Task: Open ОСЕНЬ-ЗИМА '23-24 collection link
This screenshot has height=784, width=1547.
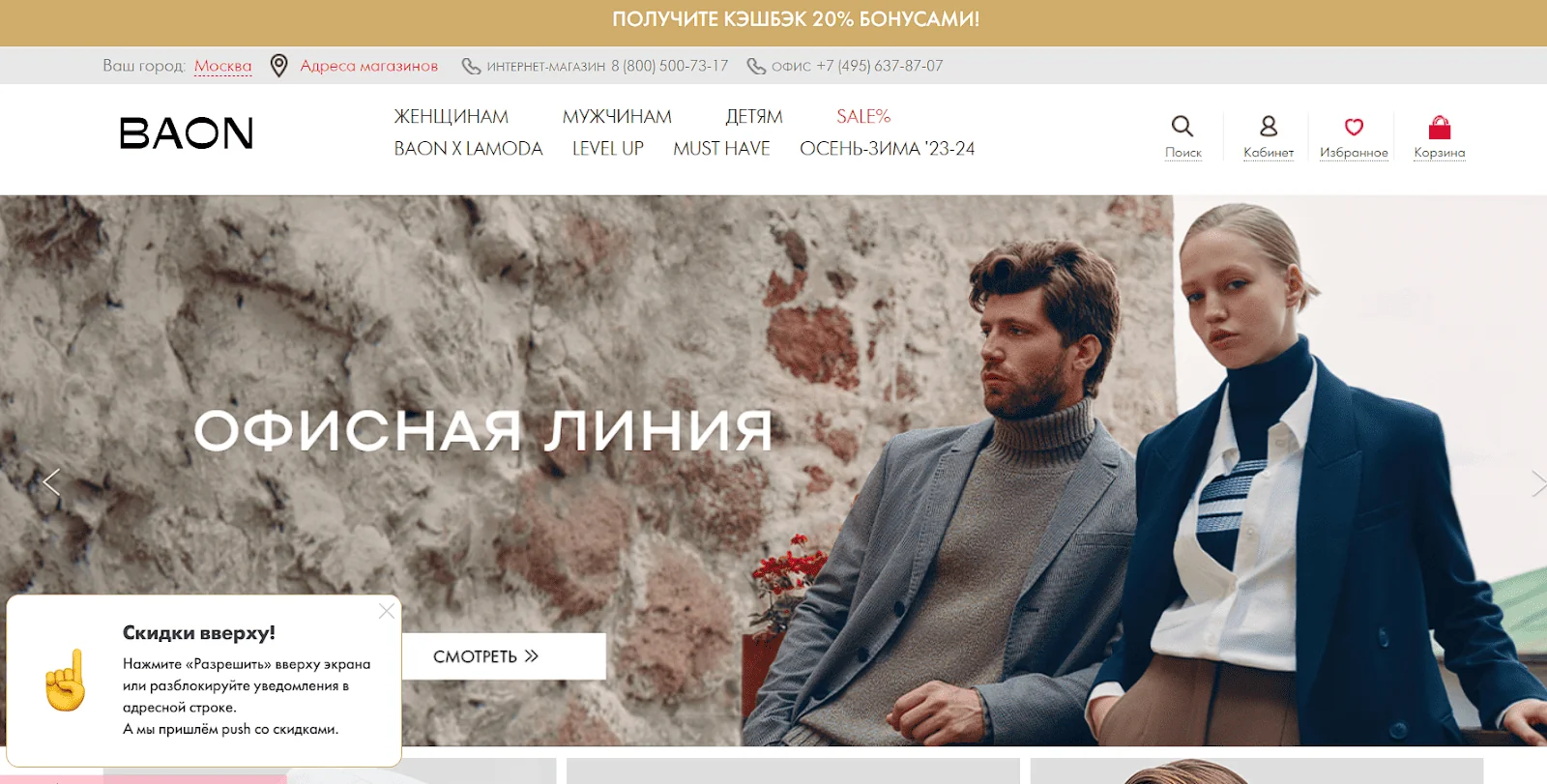Action: tap(887, 149)
